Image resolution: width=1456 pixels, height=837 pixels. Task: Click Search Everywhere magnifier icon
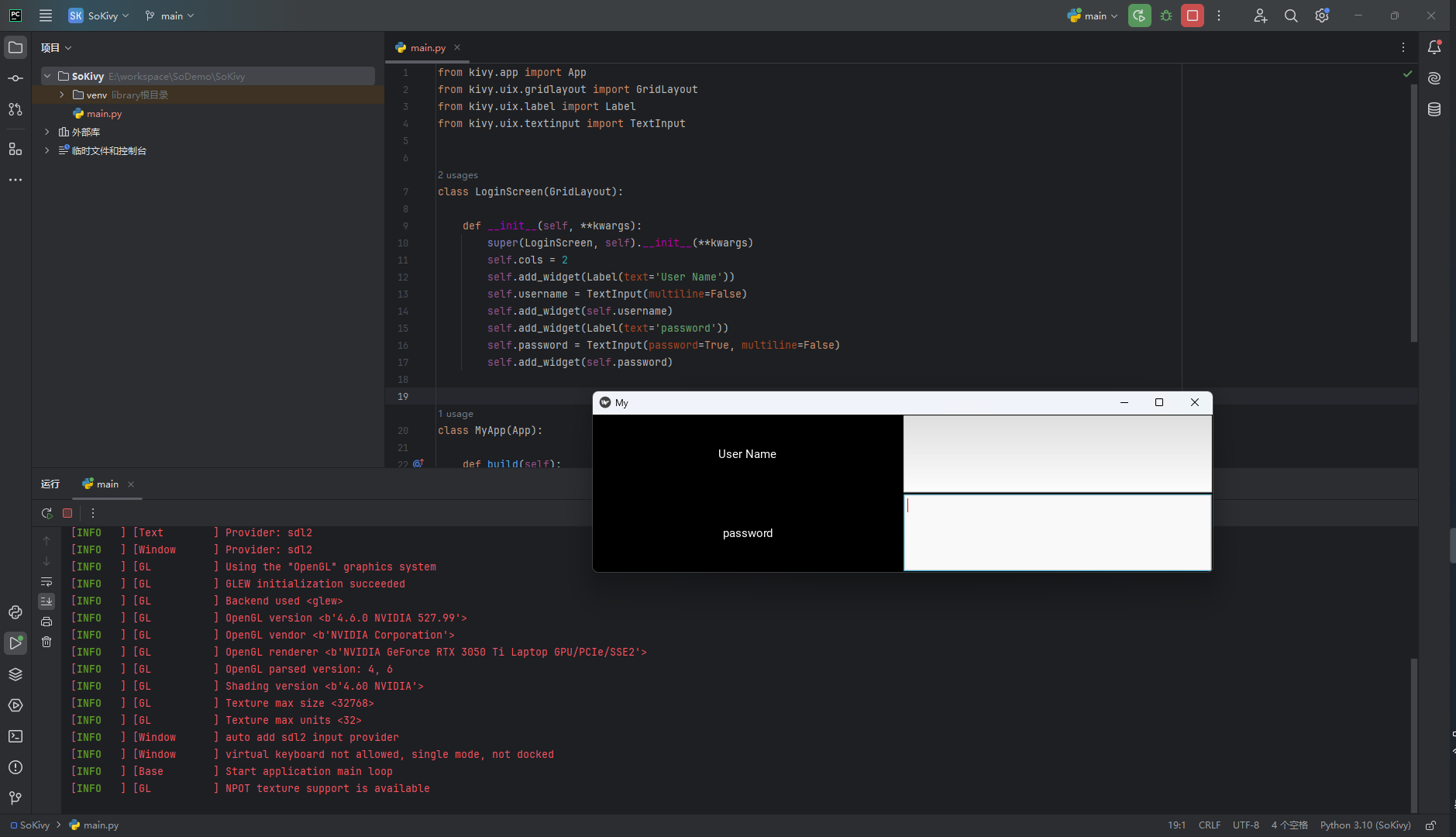(x=1291, y=15)
